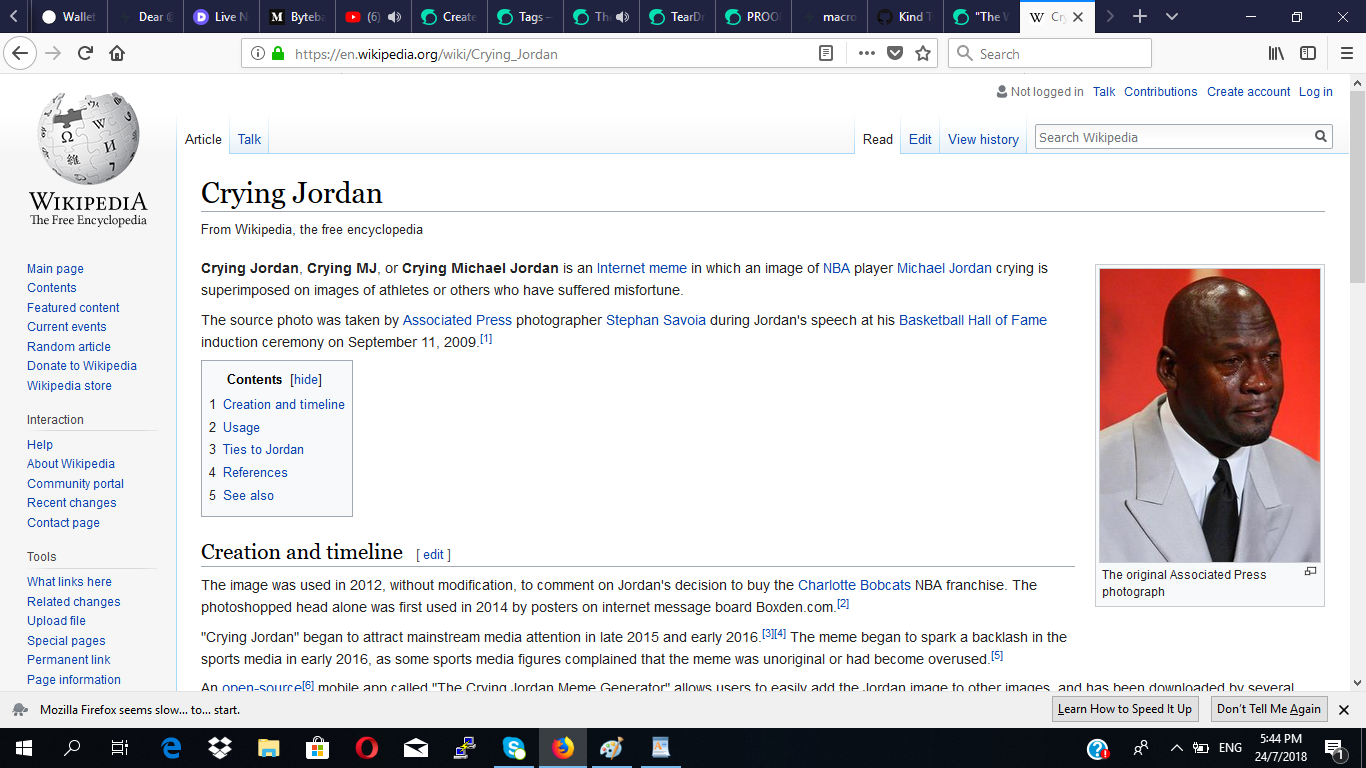This screenshot has height=768, width=1366.
Task: List all open tabs dropdown
Action: tap(1172, 16)
